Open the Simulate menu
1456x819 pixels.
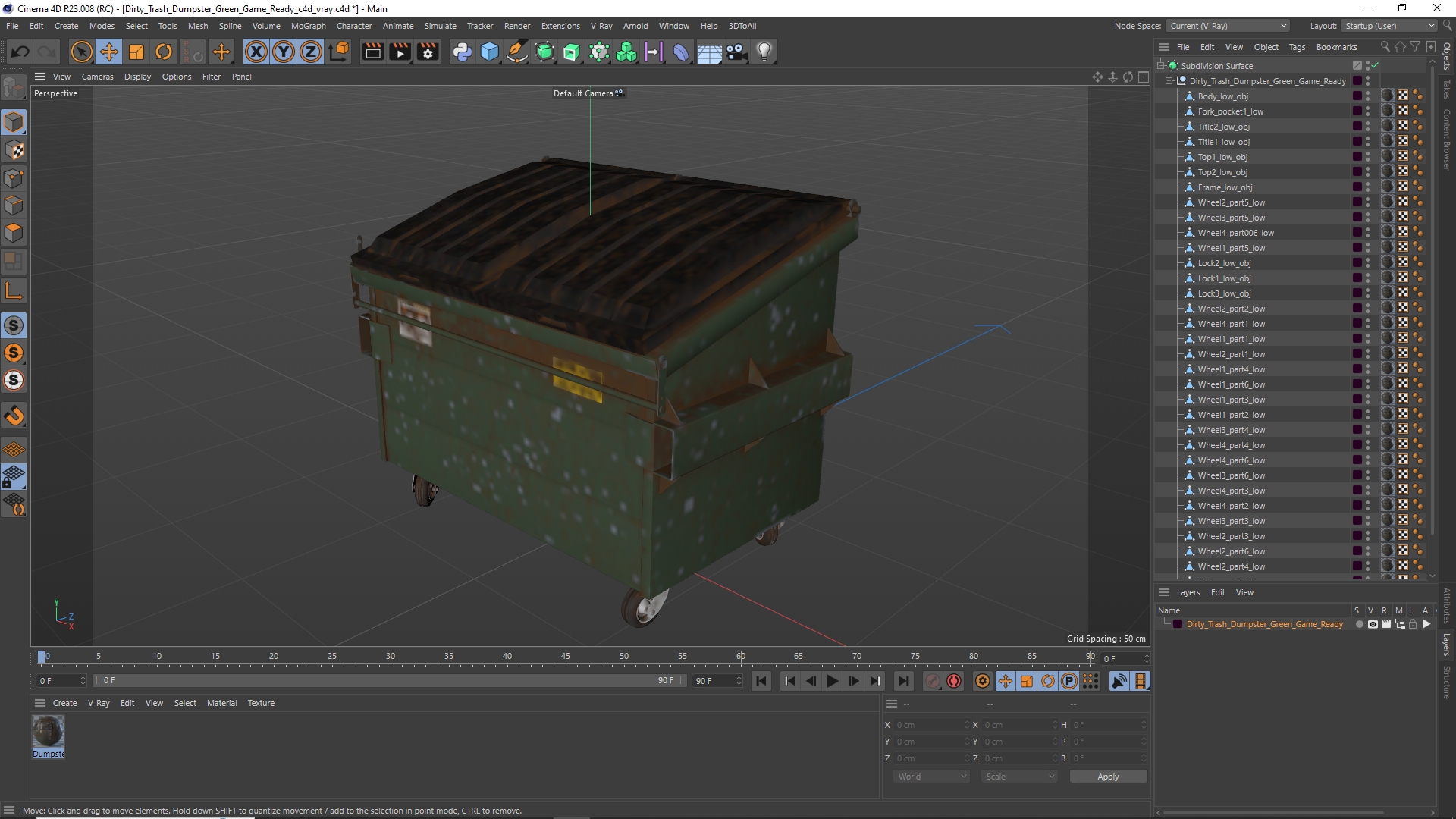[440, 26]
